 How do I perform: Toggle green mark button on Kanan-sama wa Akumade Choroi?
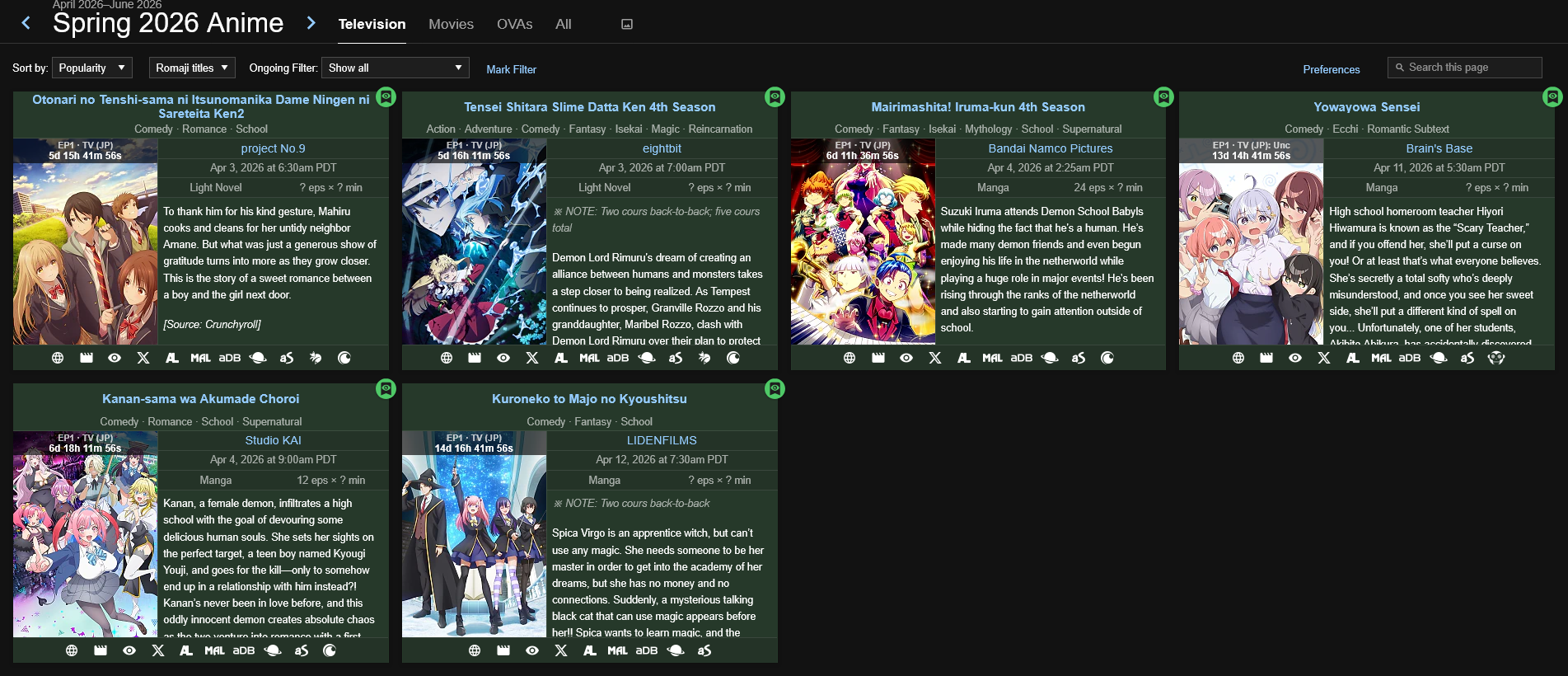386,388
